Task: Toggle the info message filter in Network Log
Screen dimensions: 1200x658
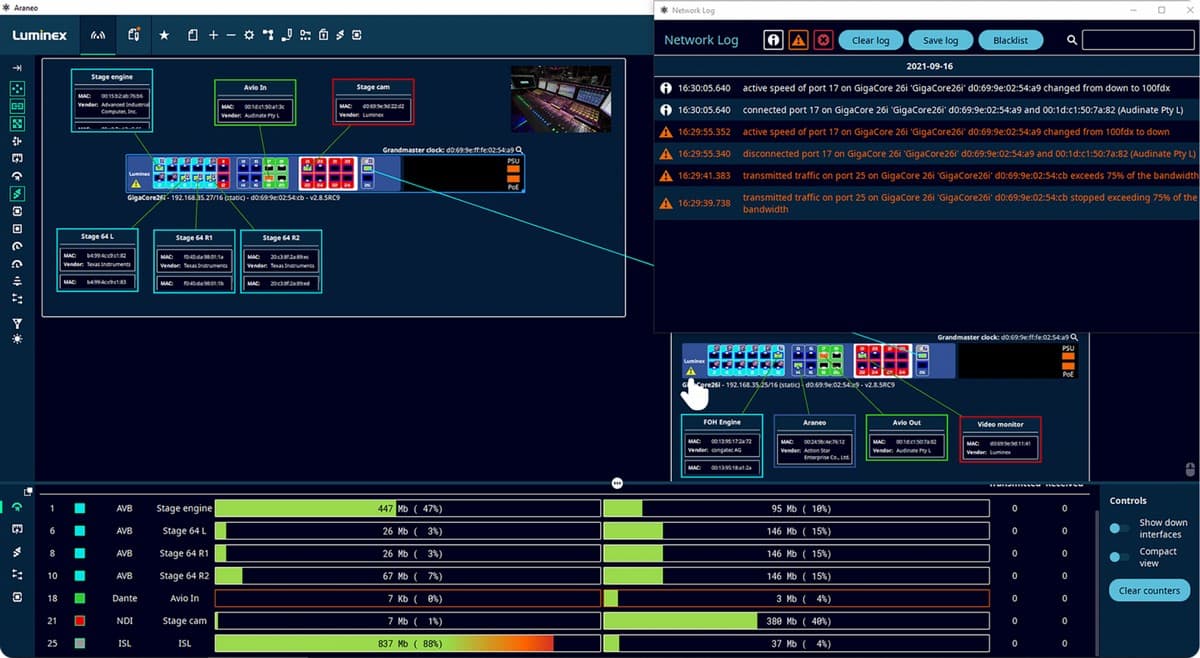Action: tap(773, 40)
